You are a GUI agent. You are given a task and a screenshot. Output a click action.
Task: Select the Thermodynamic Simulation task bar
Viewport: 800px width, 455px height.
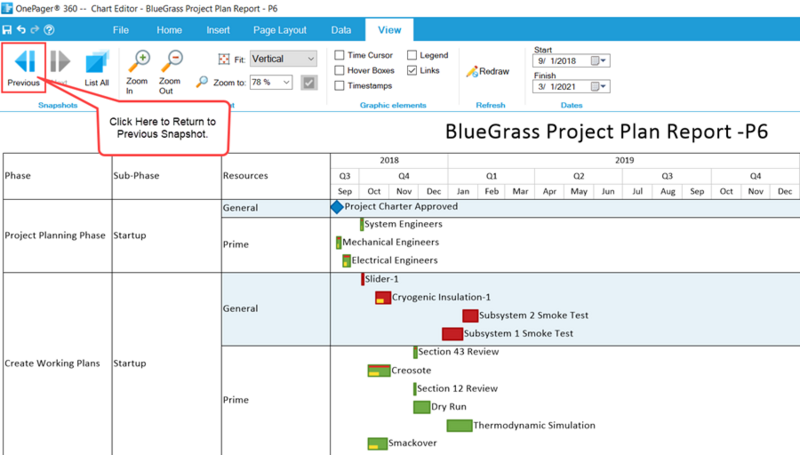click(x=459, y=425)
